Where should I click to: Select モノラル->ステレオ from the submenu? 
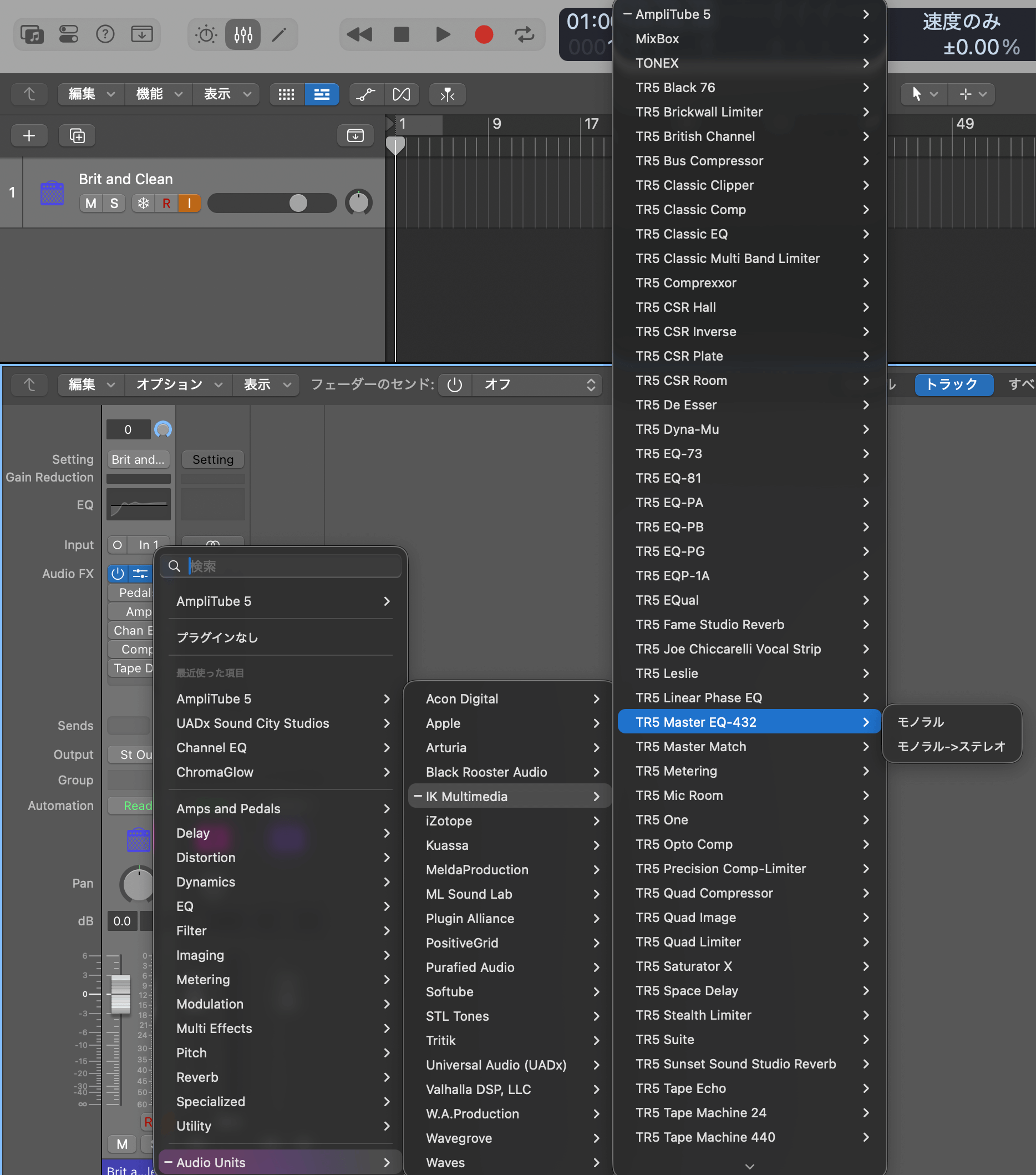(x=951, y=746)
